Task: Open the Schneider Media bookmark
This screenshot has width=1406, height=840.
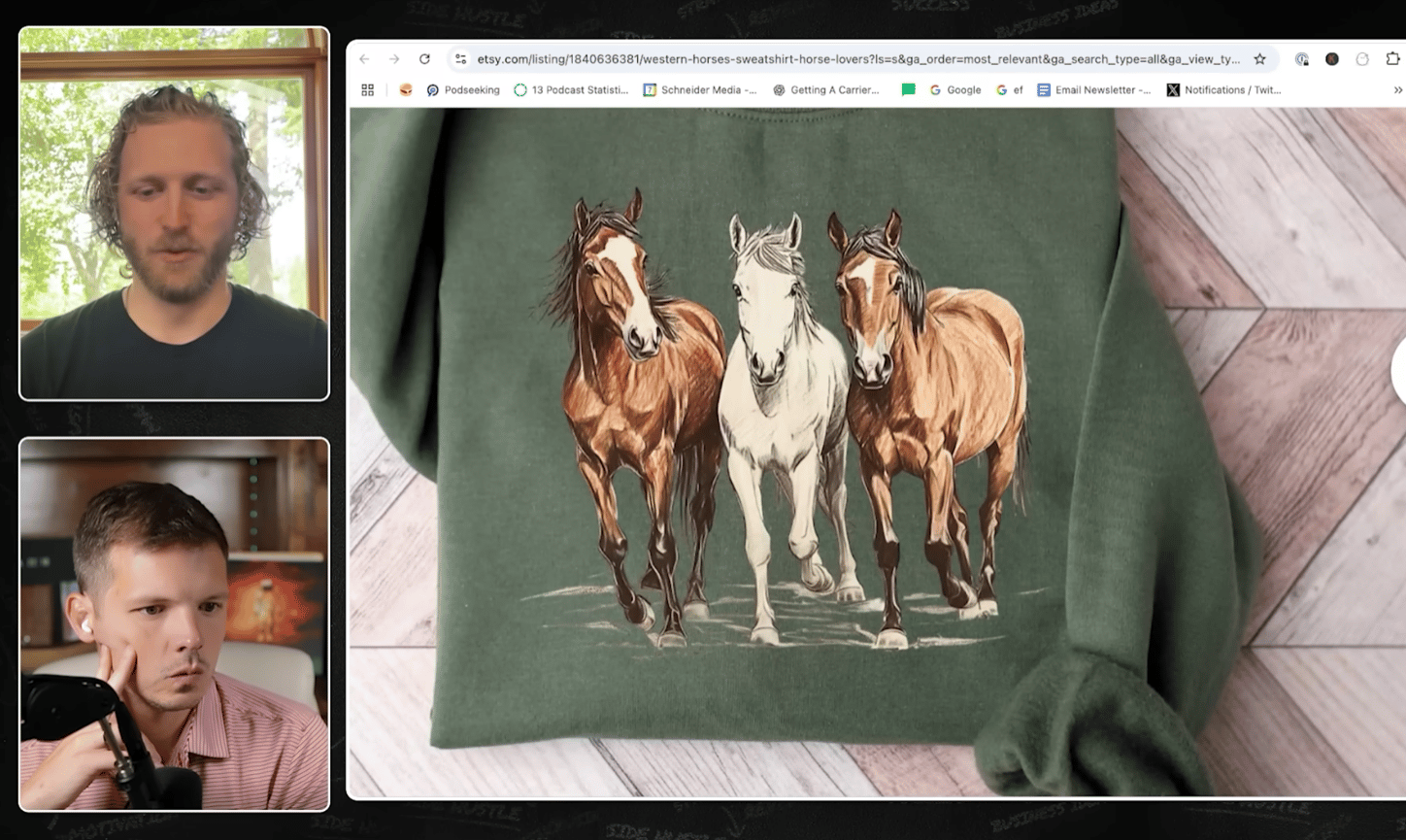Action: [x=700, y=90]
